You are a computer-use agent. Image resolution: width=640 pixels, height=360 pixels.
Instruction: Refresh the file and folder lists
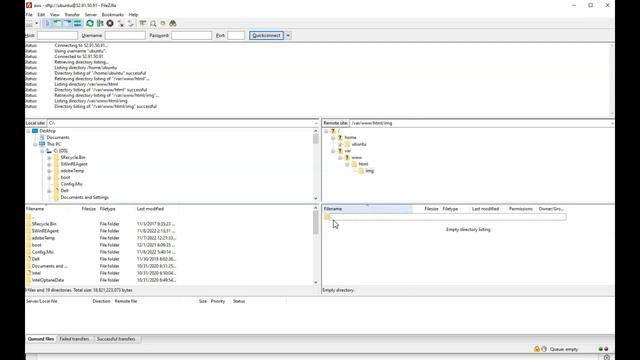90,24
